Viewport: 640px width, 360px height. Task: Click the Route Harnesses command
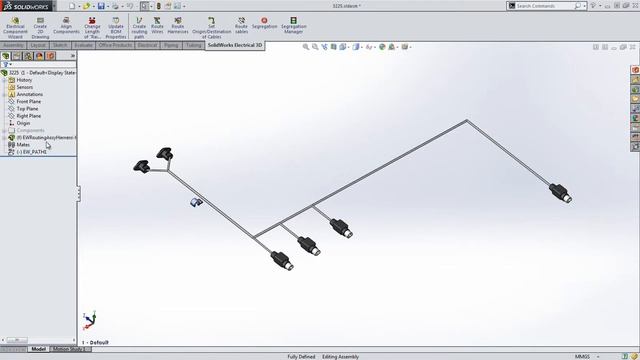(x=178, y=25)
